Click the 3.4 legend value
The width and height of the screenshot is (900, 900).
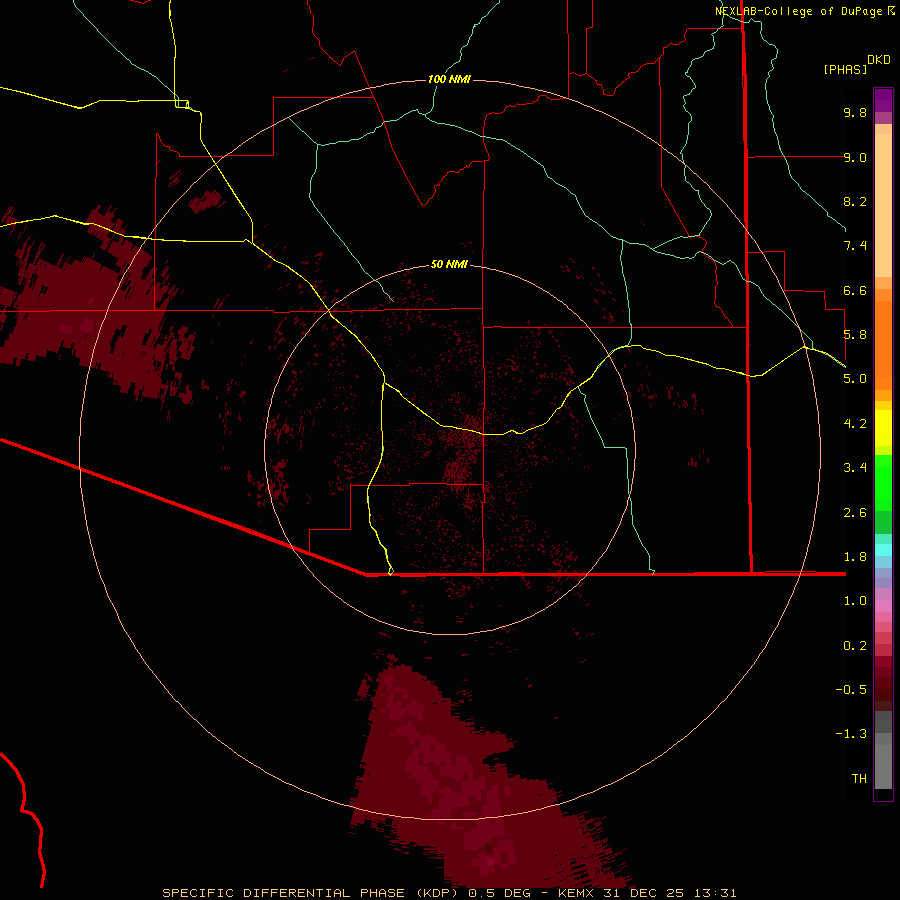(855, 468)
